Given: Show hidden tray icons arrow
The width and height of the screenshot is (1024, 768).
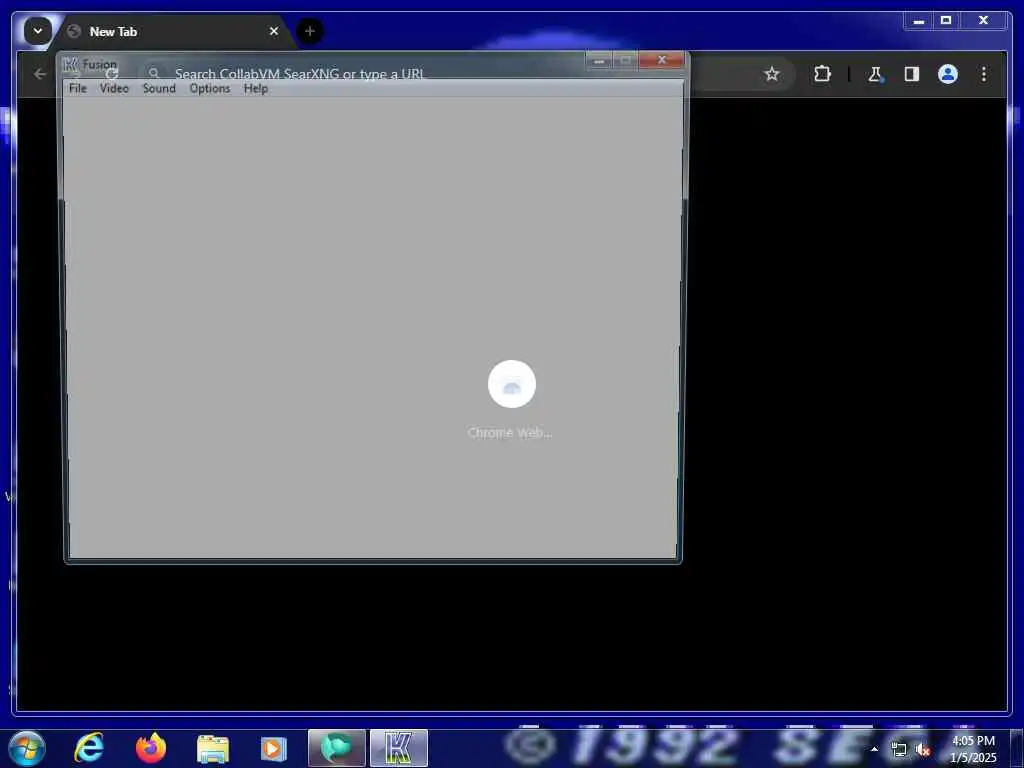Looking at the screenshot, I should pyautogui.click(x=874, y=748).
